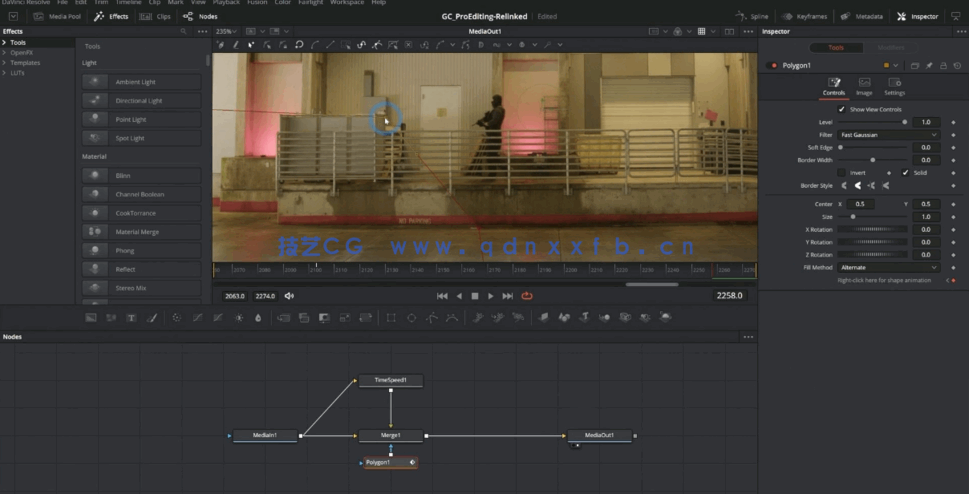Add a Rectangle mask tool

click(391, 317)
